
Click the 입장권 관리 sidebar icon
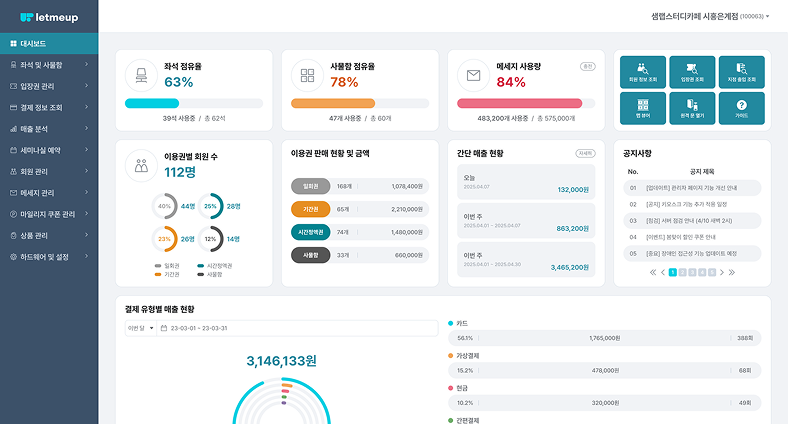click(x=14, y=86)
